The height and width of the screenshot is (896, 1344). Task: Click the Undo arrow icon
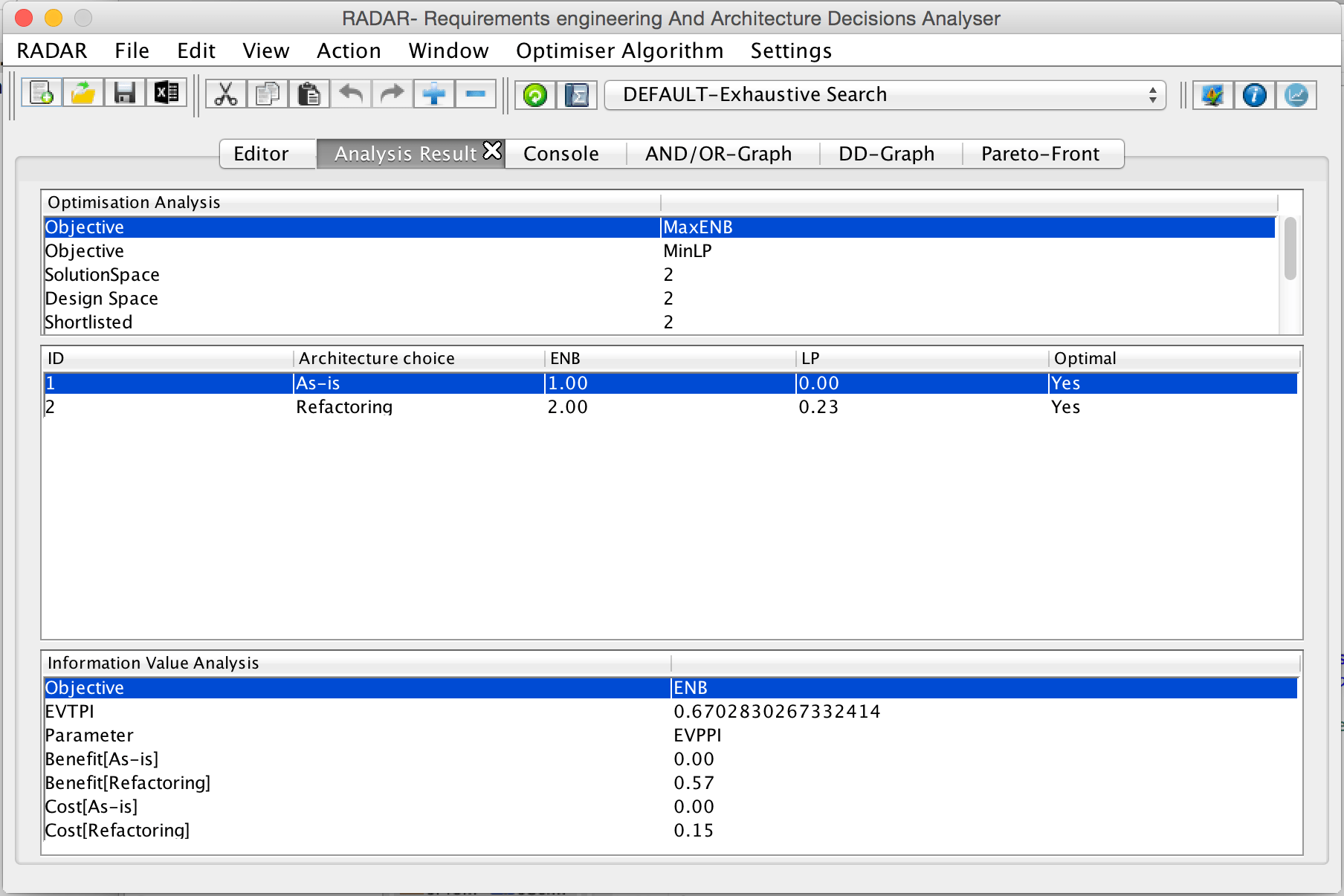(x=351, y=94)
